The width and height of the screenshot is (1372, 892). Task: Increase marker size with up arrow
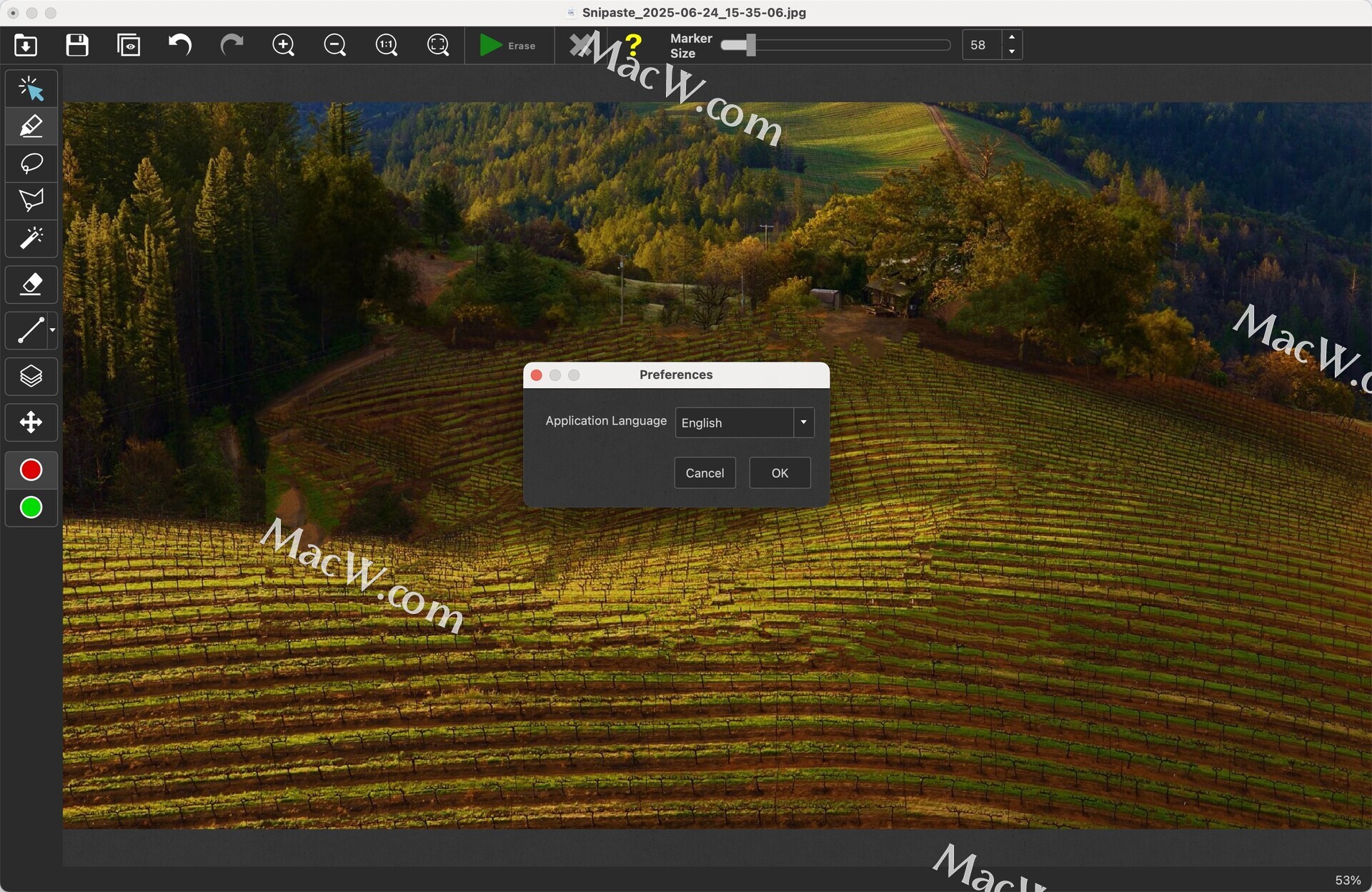click(1012, 38)
